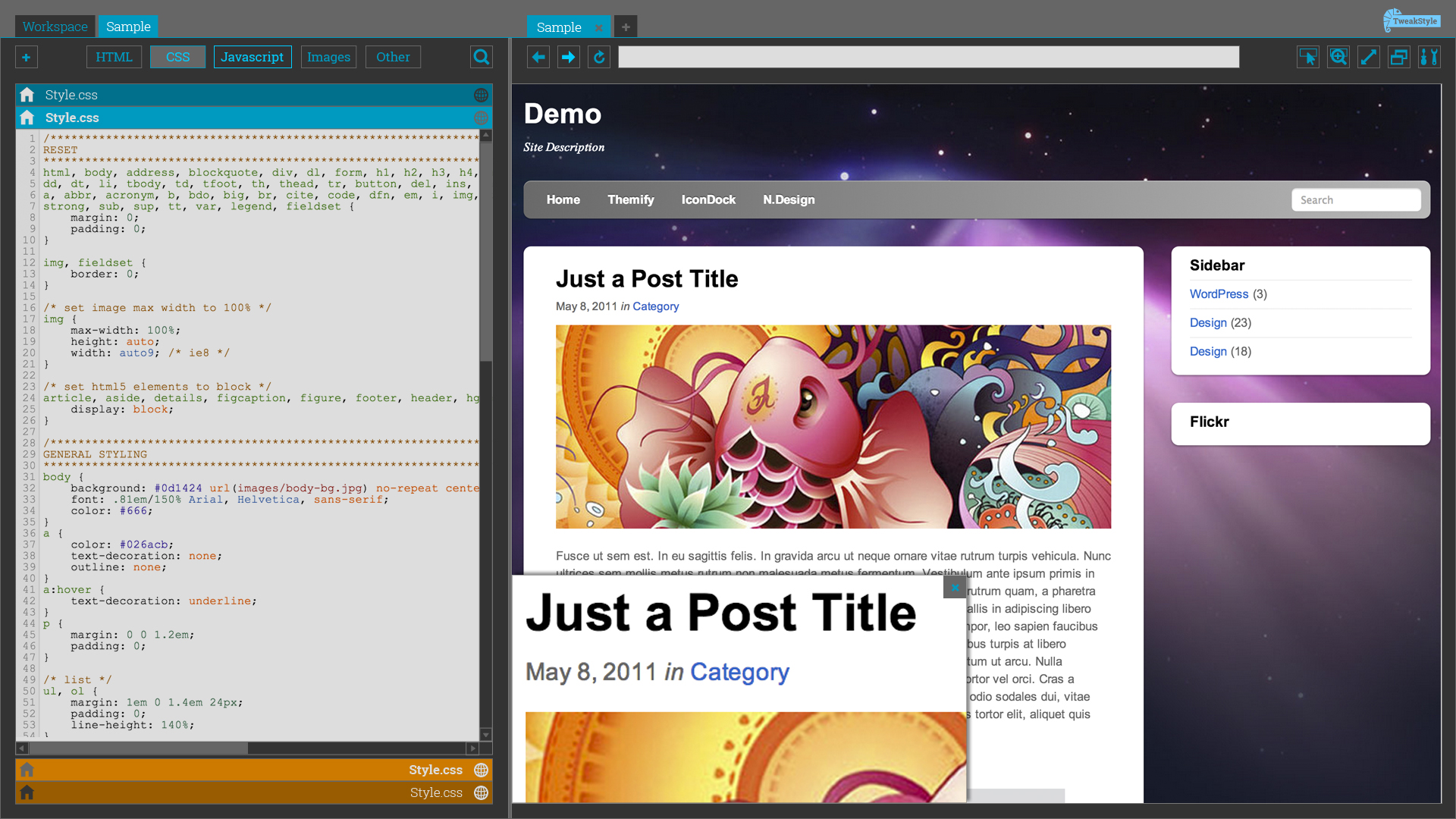1456x819 pixels.
Task: Toggle the Other file filter
Action: click(393, 57)
